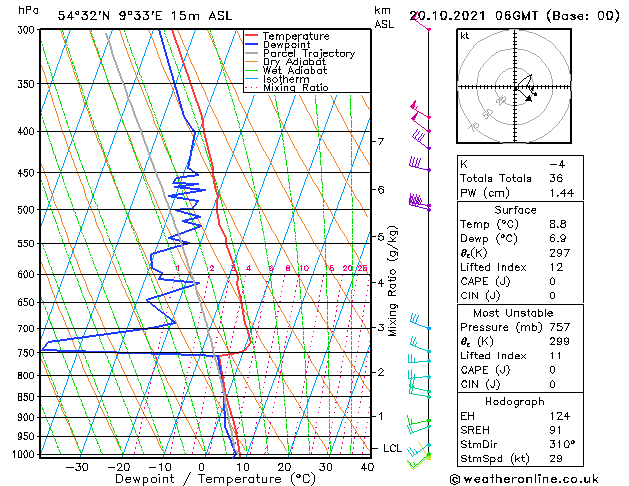Click the 'LCL' level marker

[x=392, y=448]
